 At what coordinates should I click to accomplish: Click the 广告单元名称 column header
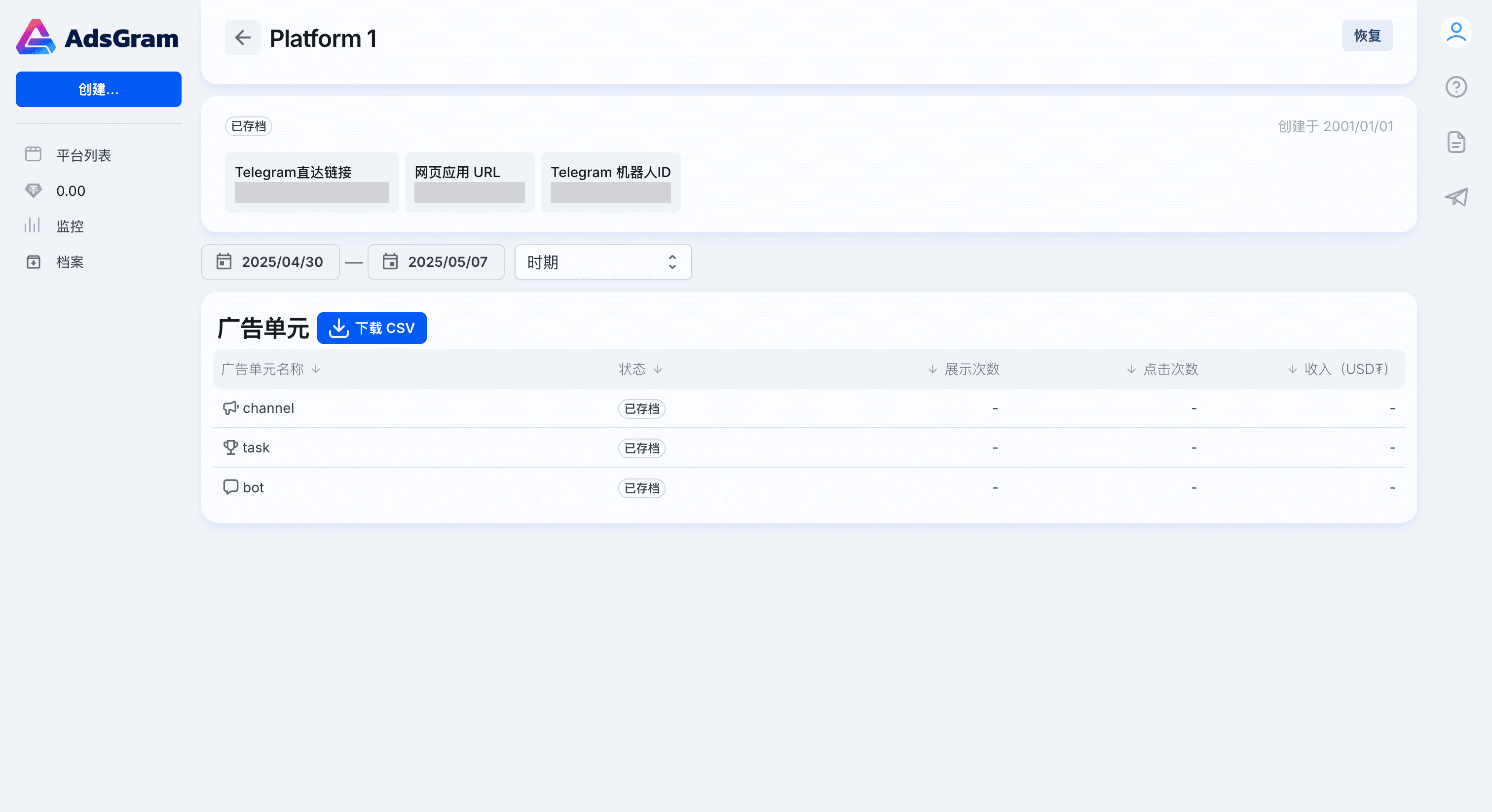[262, 369]
